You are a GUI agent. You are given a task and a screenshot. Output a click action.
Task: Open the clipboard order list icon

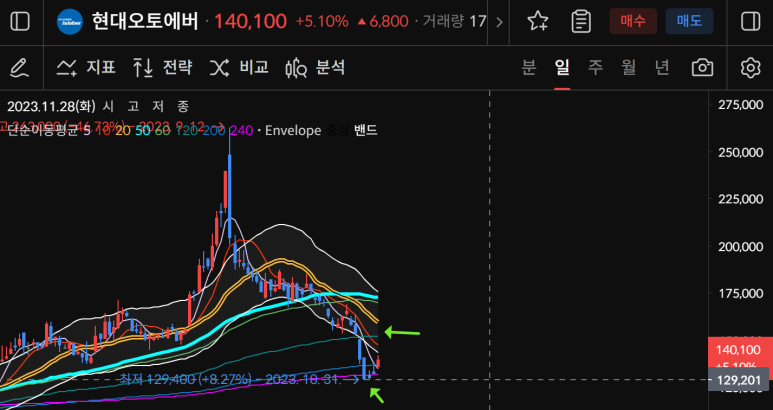(581, 22)
